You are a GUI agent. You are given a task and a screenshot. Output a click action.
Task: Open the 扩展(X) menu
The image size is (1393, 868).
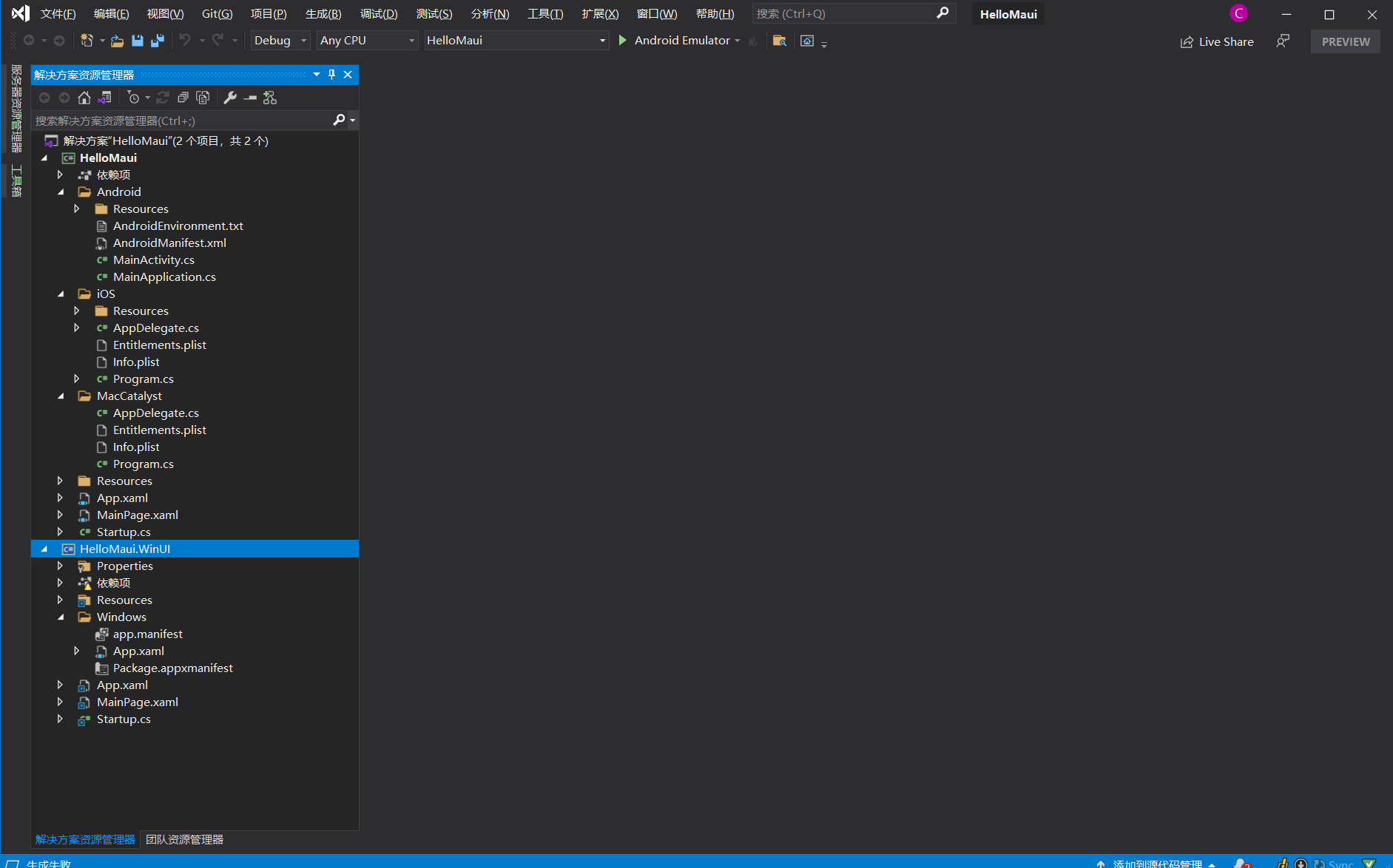[600, 14]
